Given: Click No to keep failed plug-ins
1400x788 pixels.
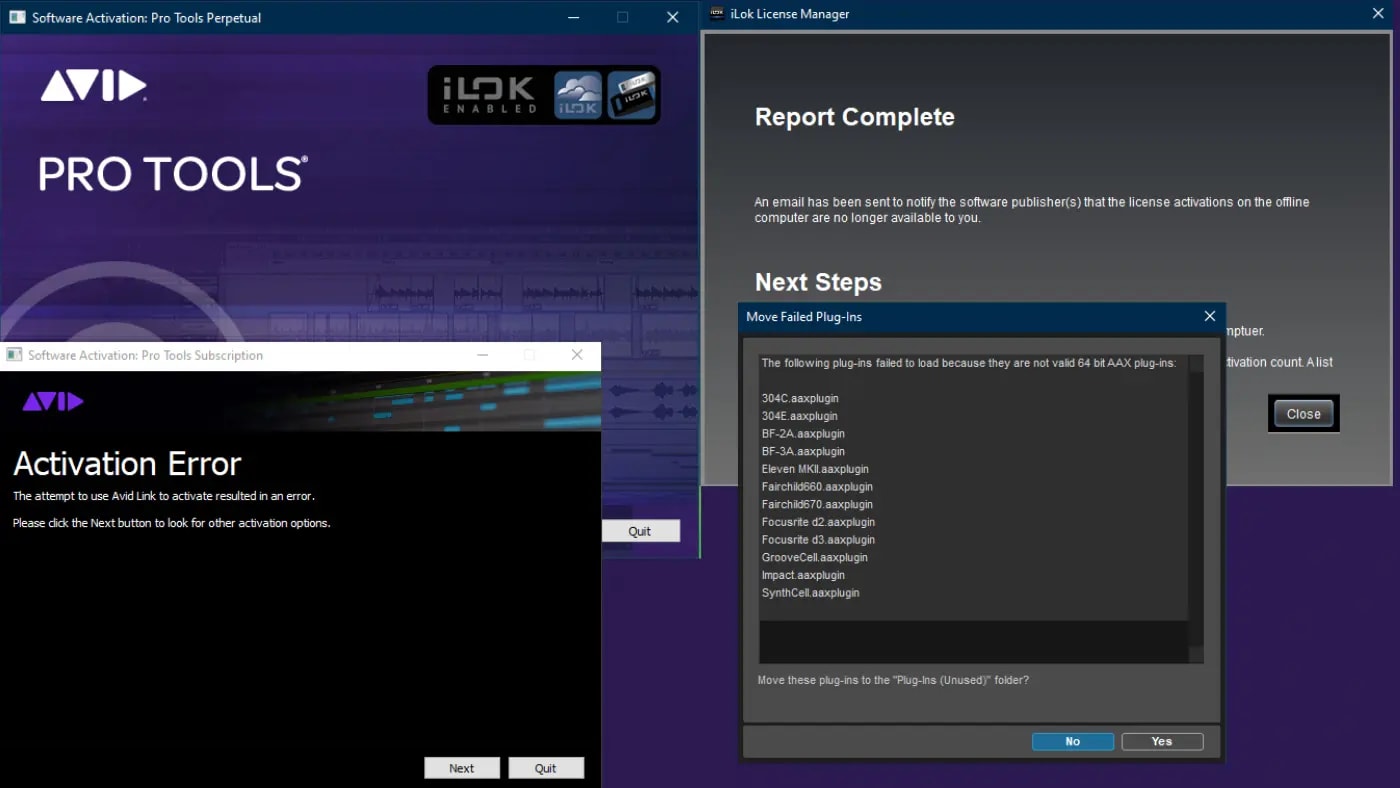Looking at the screenshot, I should pyautogui.click(x=1072, y=741).
